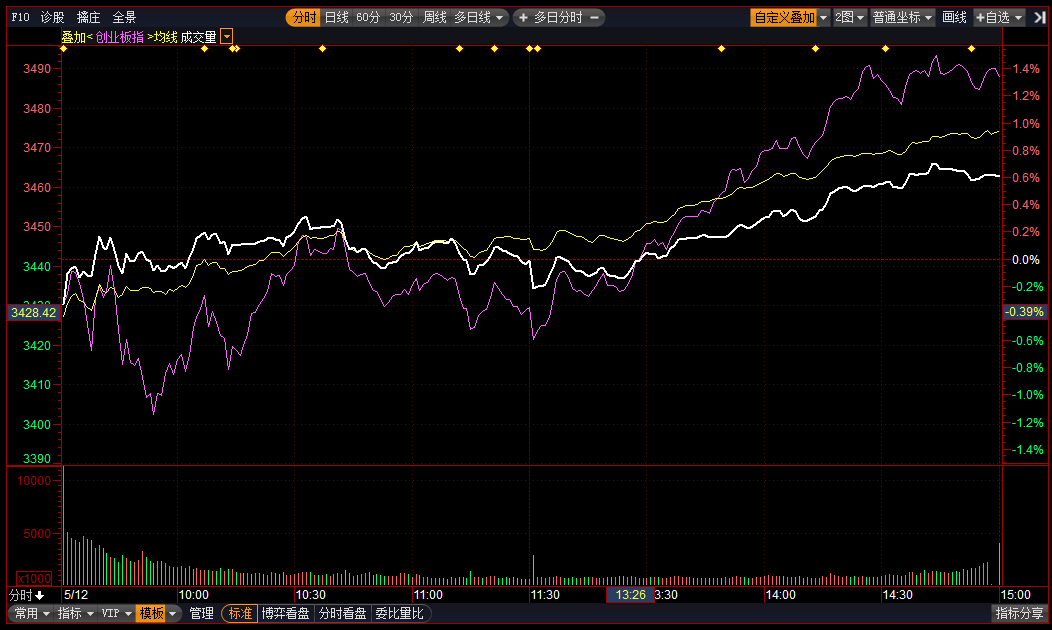Open the 常用 dropdown at the bottom
Image resolution: width=1052 pixels, height=630 pixels.
tap(32, 613)
